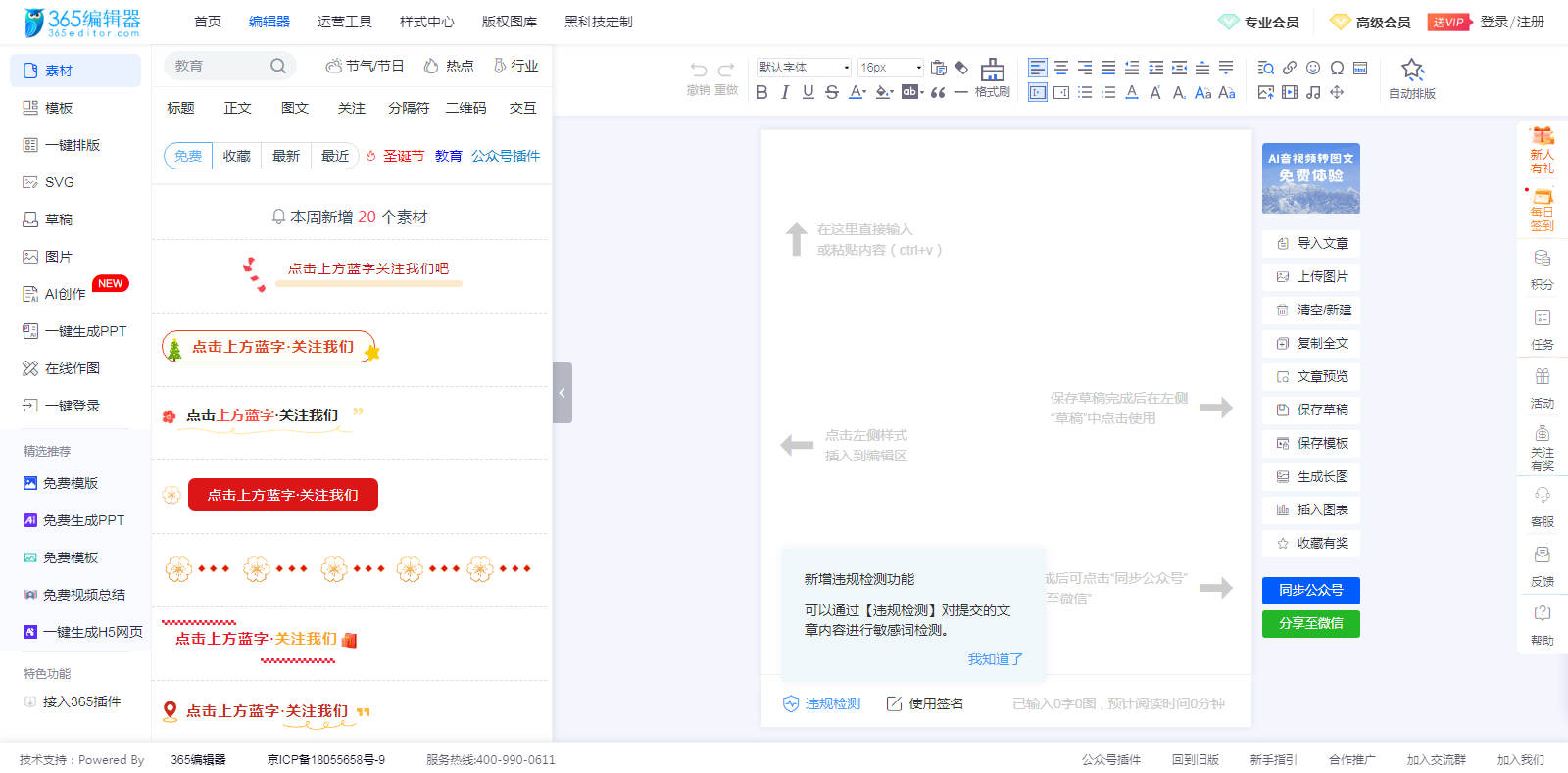Toggle bold formatting
The height and width of the screenshot is (773, 1568).
(x=761, y=92)
